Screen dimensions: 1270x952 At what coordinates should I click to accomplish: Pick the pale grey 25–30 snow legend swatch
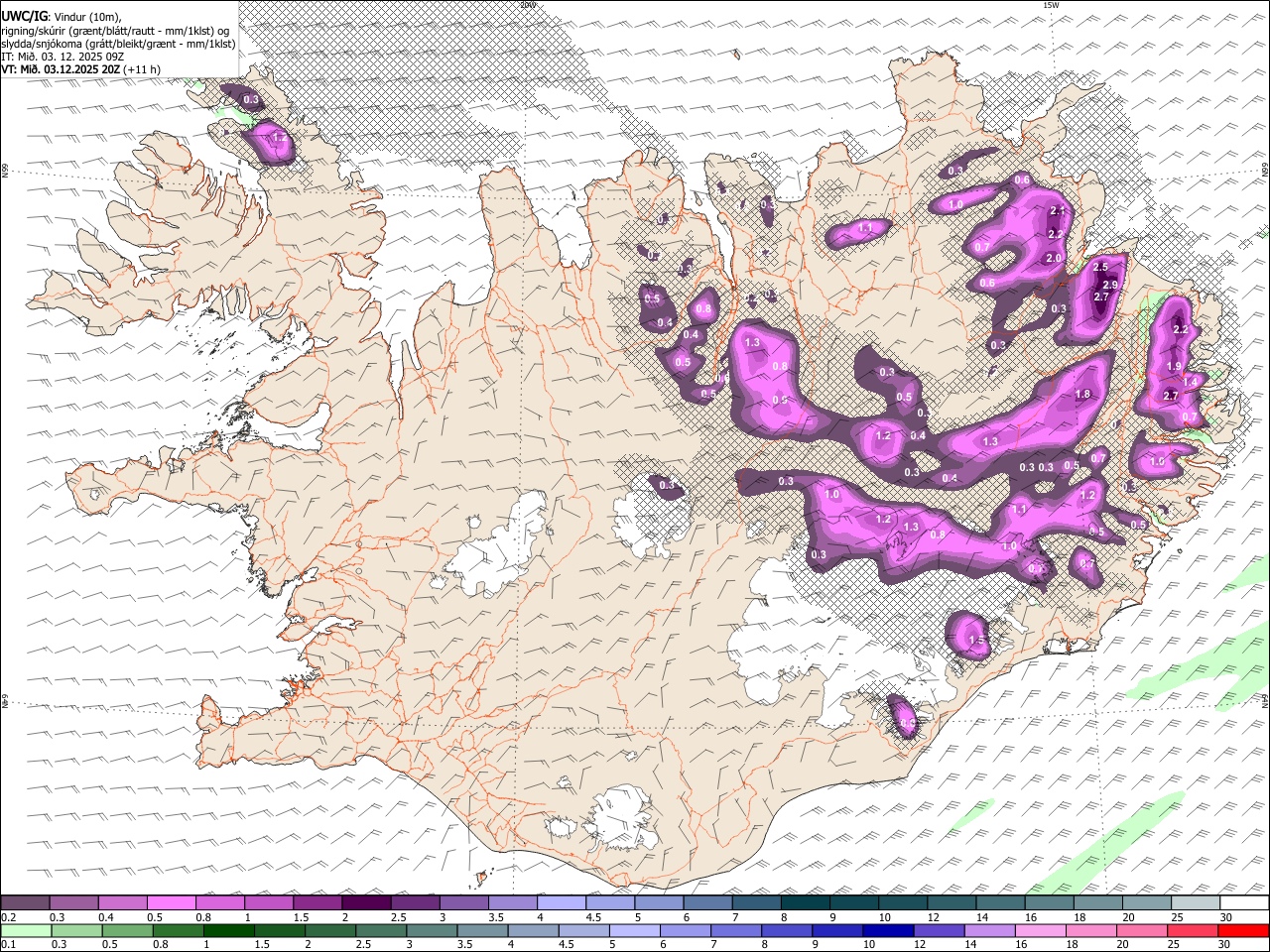coord(1195,902)
